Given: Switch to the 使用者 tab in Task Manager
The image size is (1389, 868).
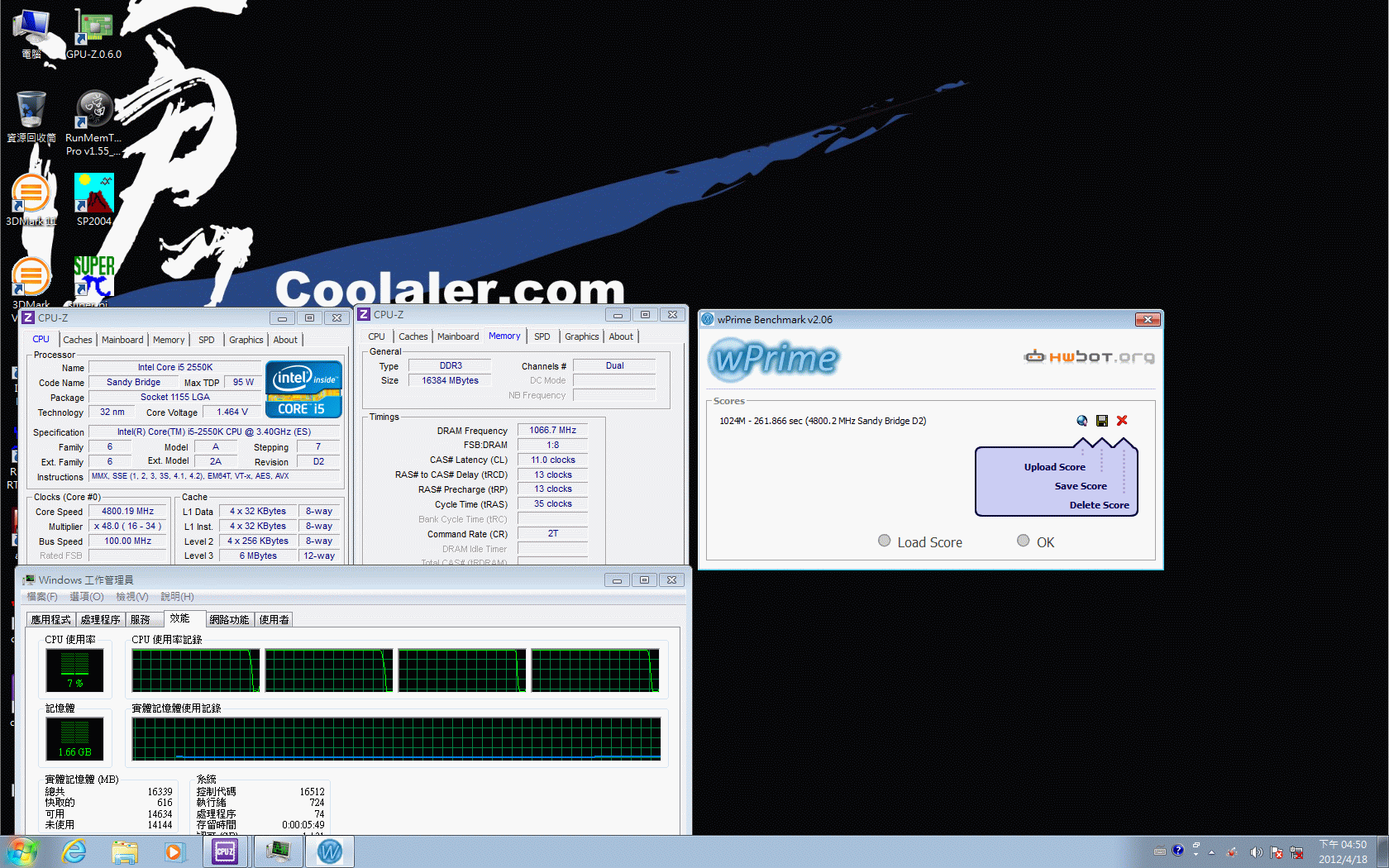Looking at the screenshot, I should [x=274, y=619].
